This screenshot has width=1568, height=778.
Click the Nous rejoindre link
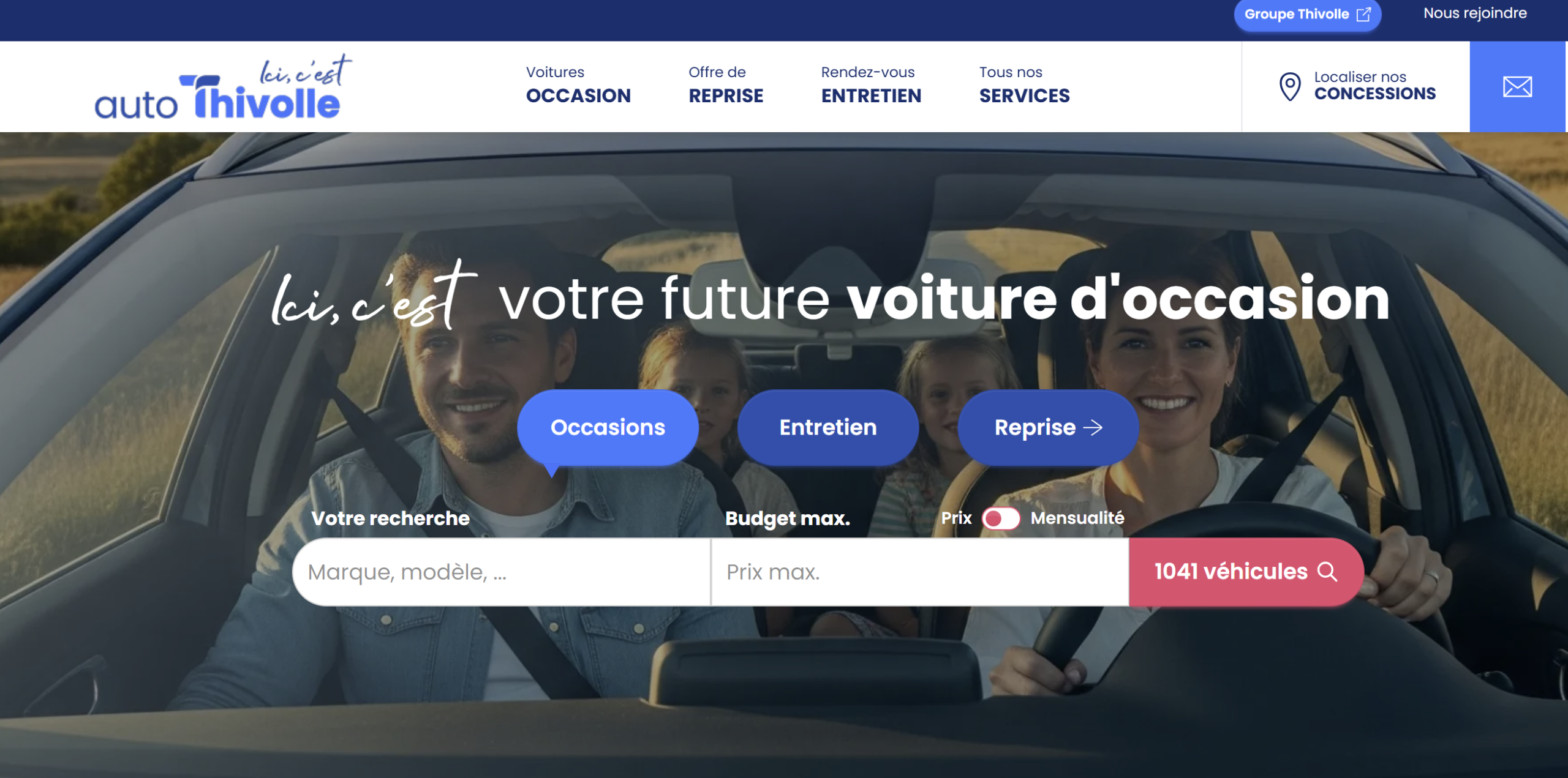(1475, 13)
